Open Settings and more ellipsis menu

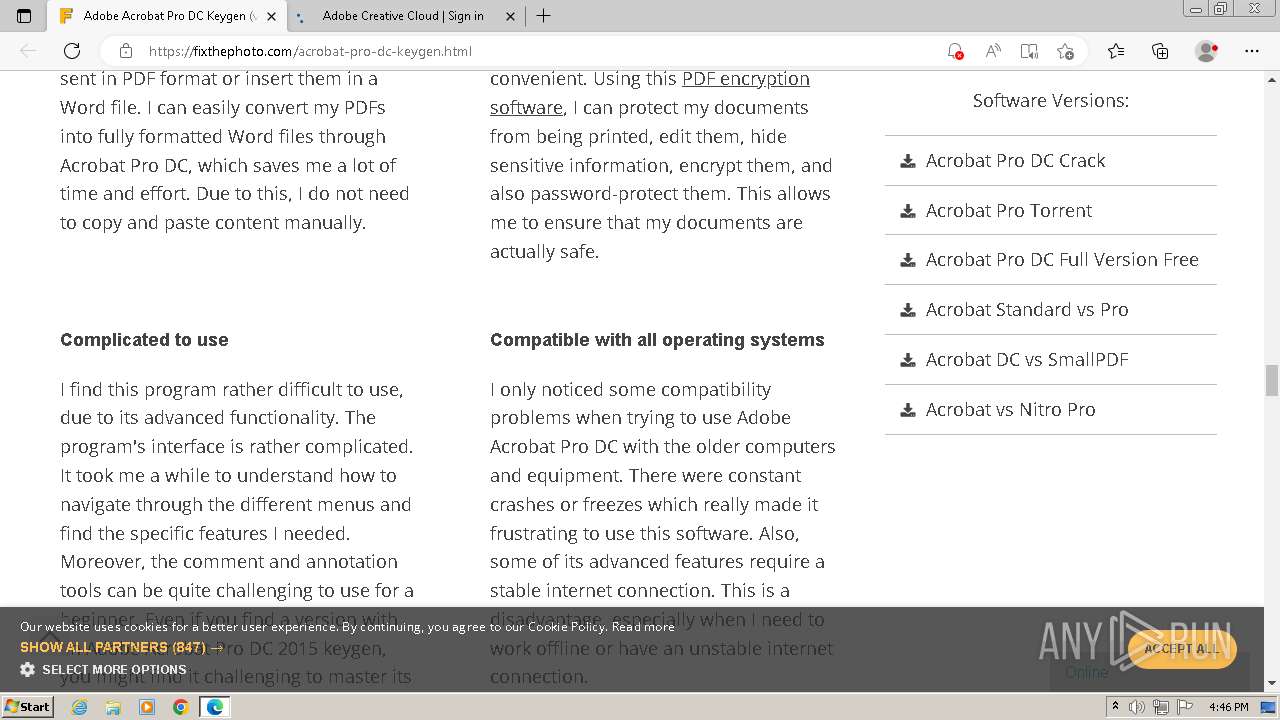tap(1252, 51)
